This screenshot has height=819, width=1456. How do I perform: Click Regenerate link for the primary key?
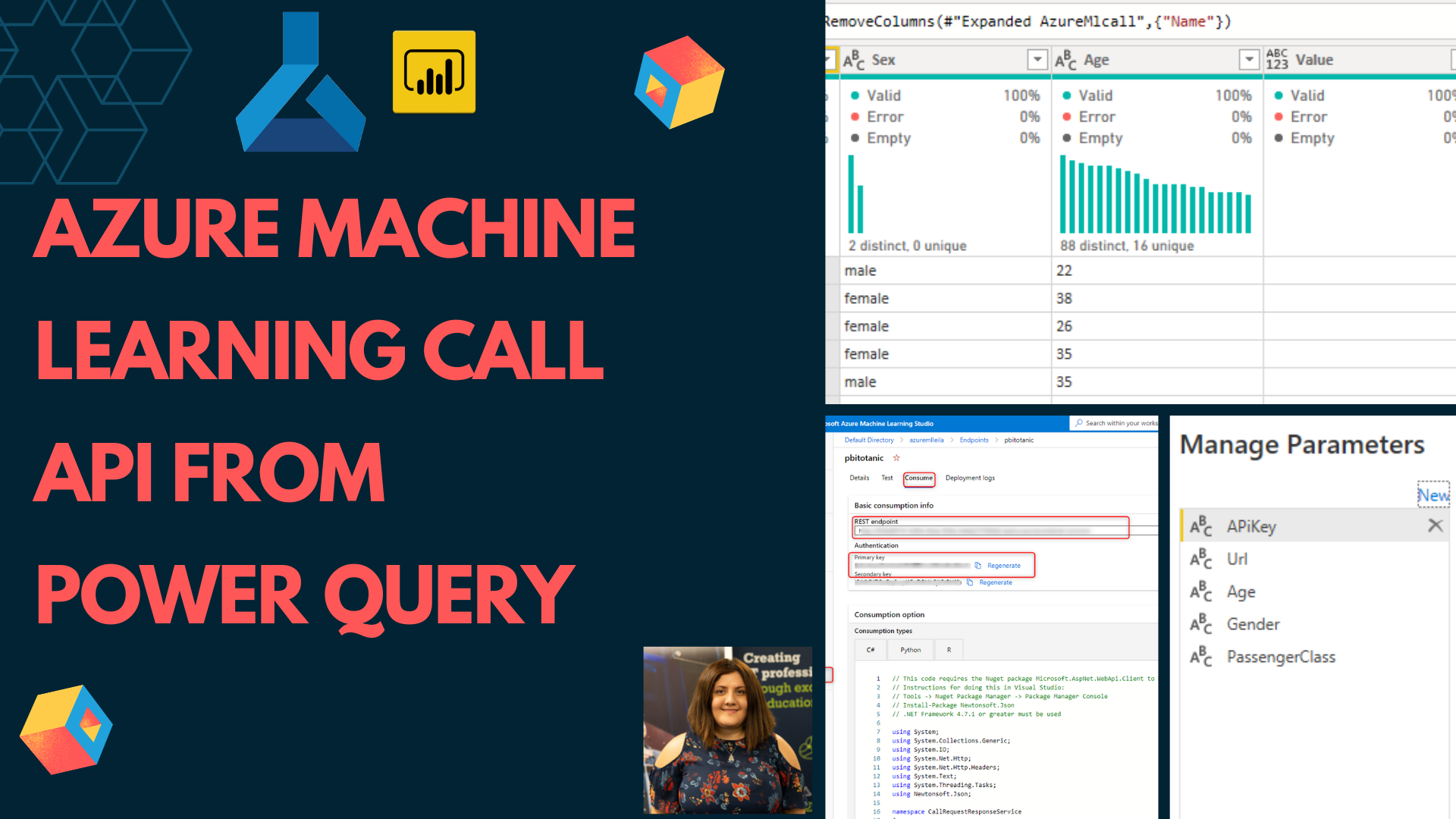[1003, 566]
